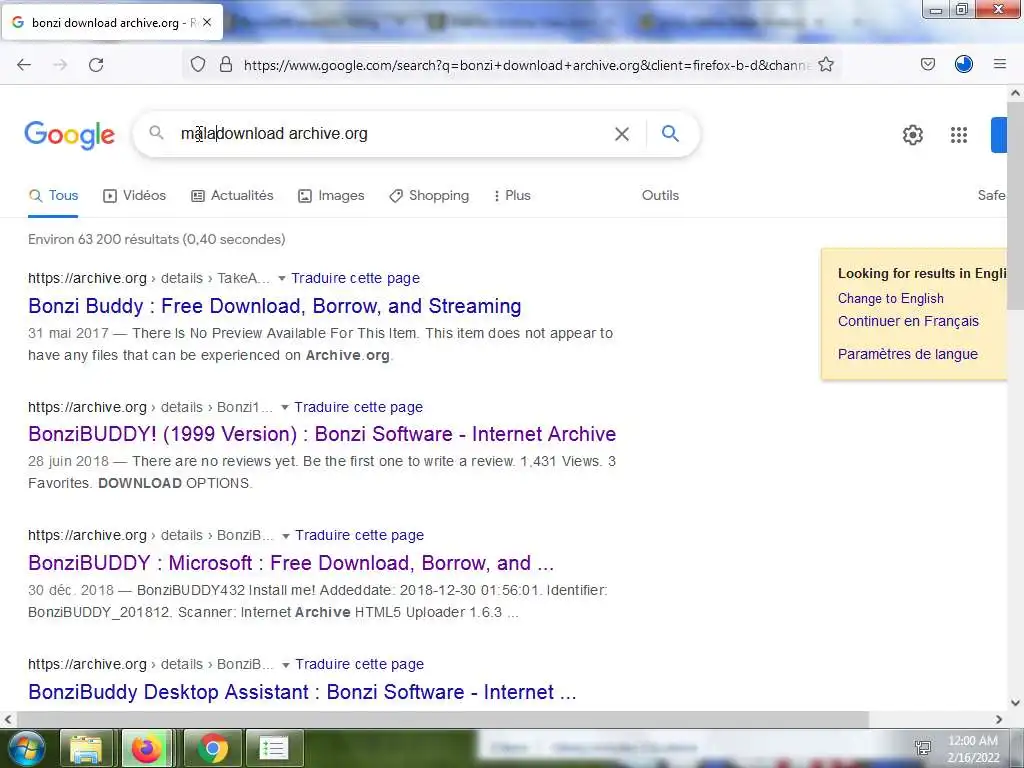Clear the search box with X

(622, 134)
